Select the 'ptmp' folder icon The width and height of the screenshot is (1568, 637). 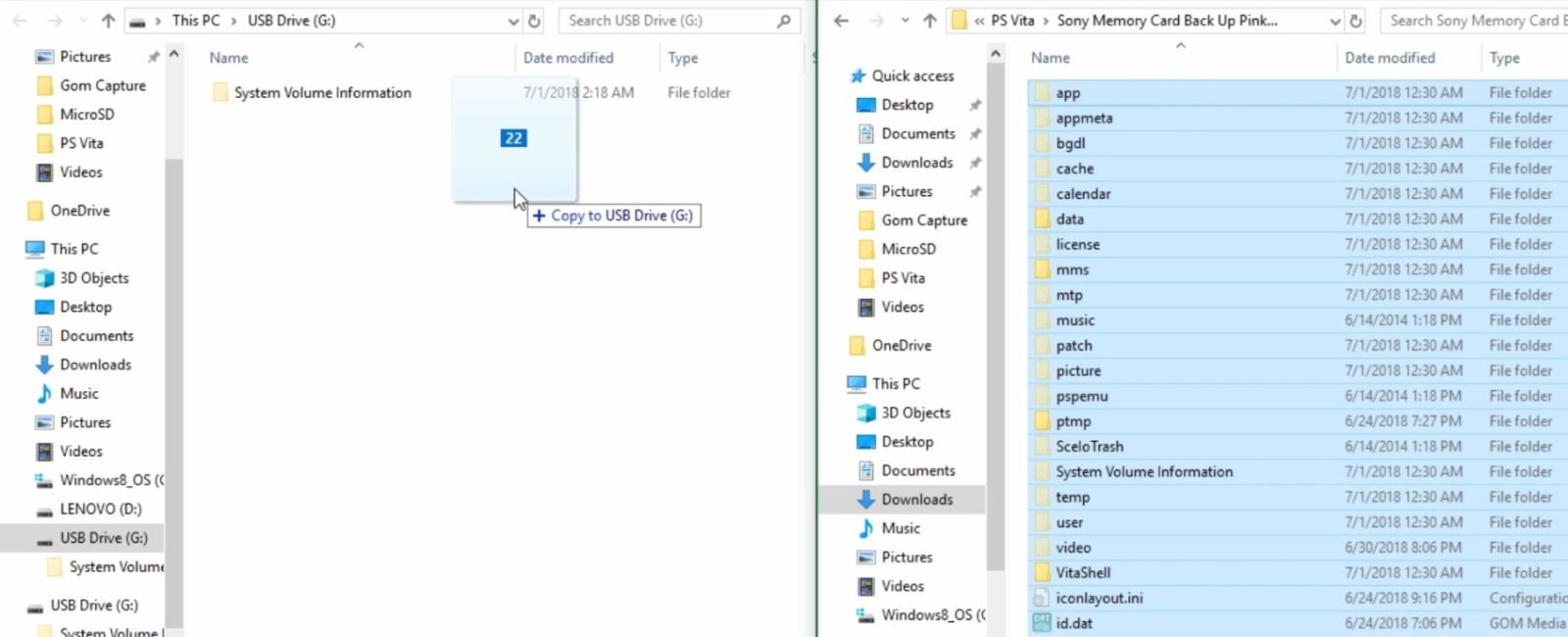[1042, 421]
